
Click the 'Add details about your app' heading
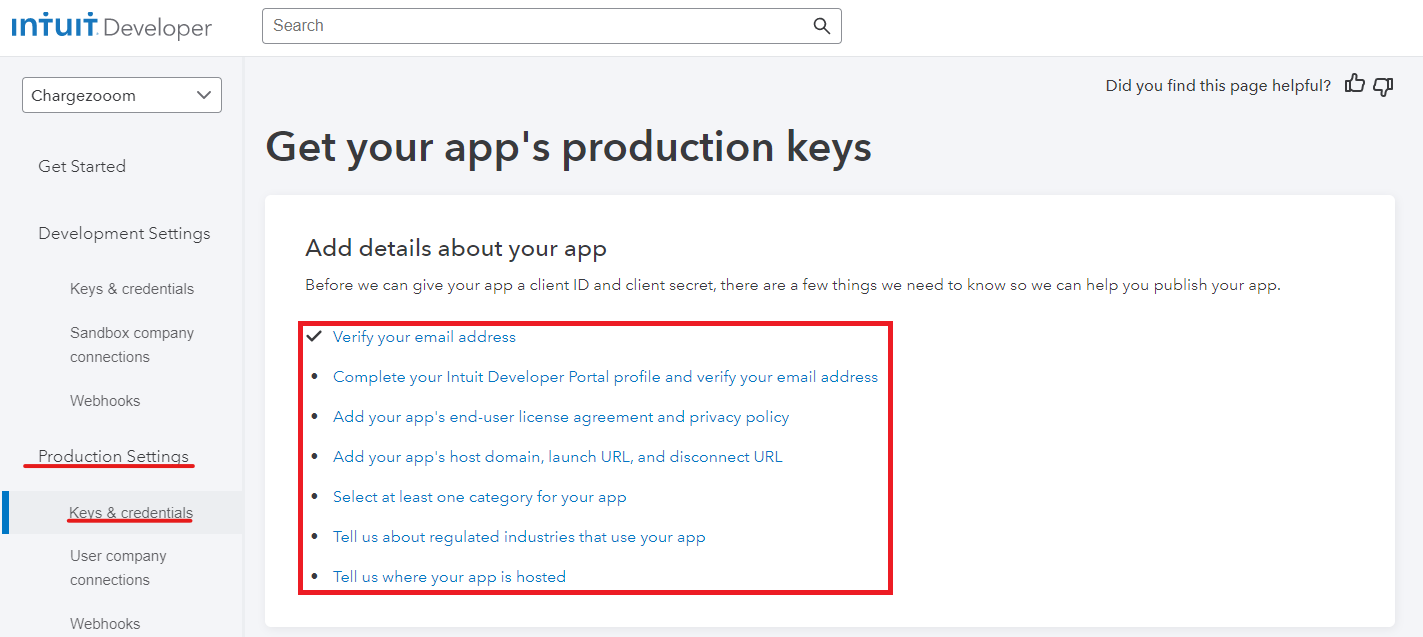(456, 248)
